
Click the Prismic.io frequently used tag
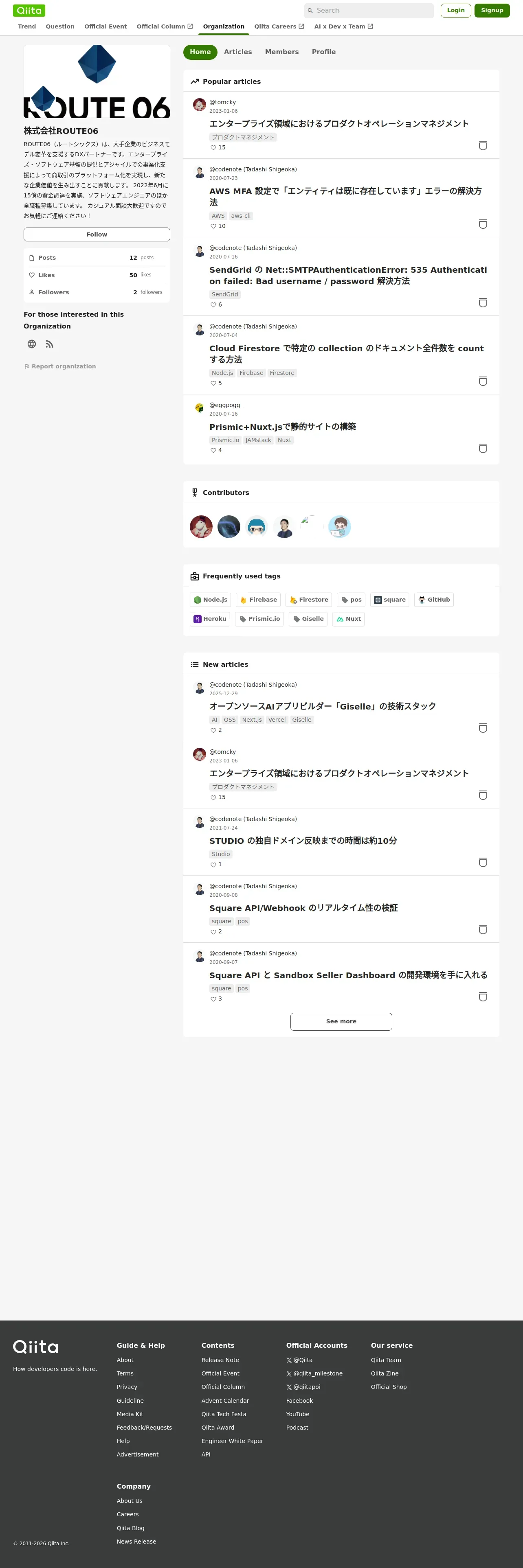pos(259,619)
